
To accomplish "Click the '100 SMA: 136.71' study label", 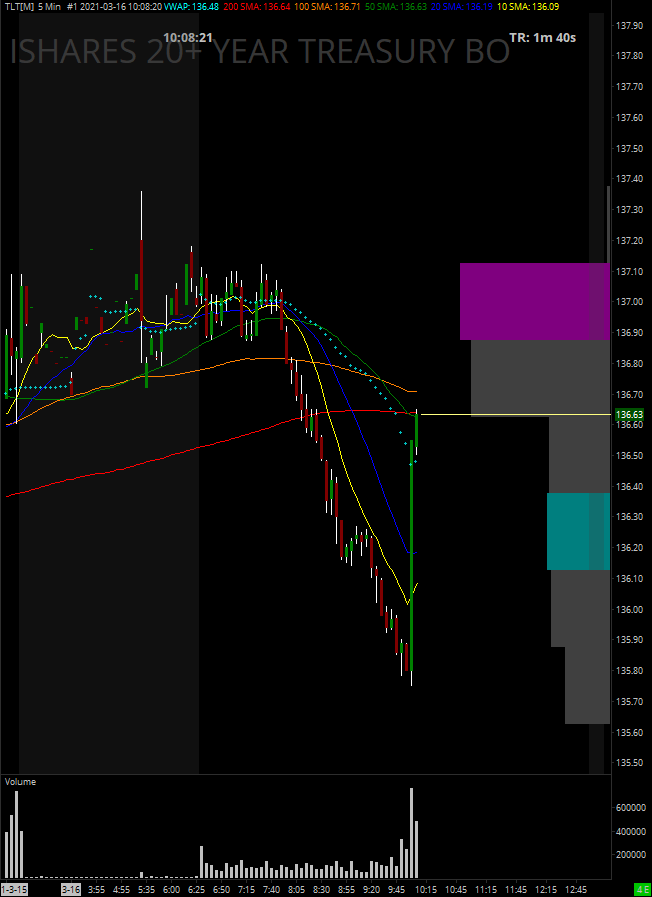I will pyautogui.click(x=326, y=6).
